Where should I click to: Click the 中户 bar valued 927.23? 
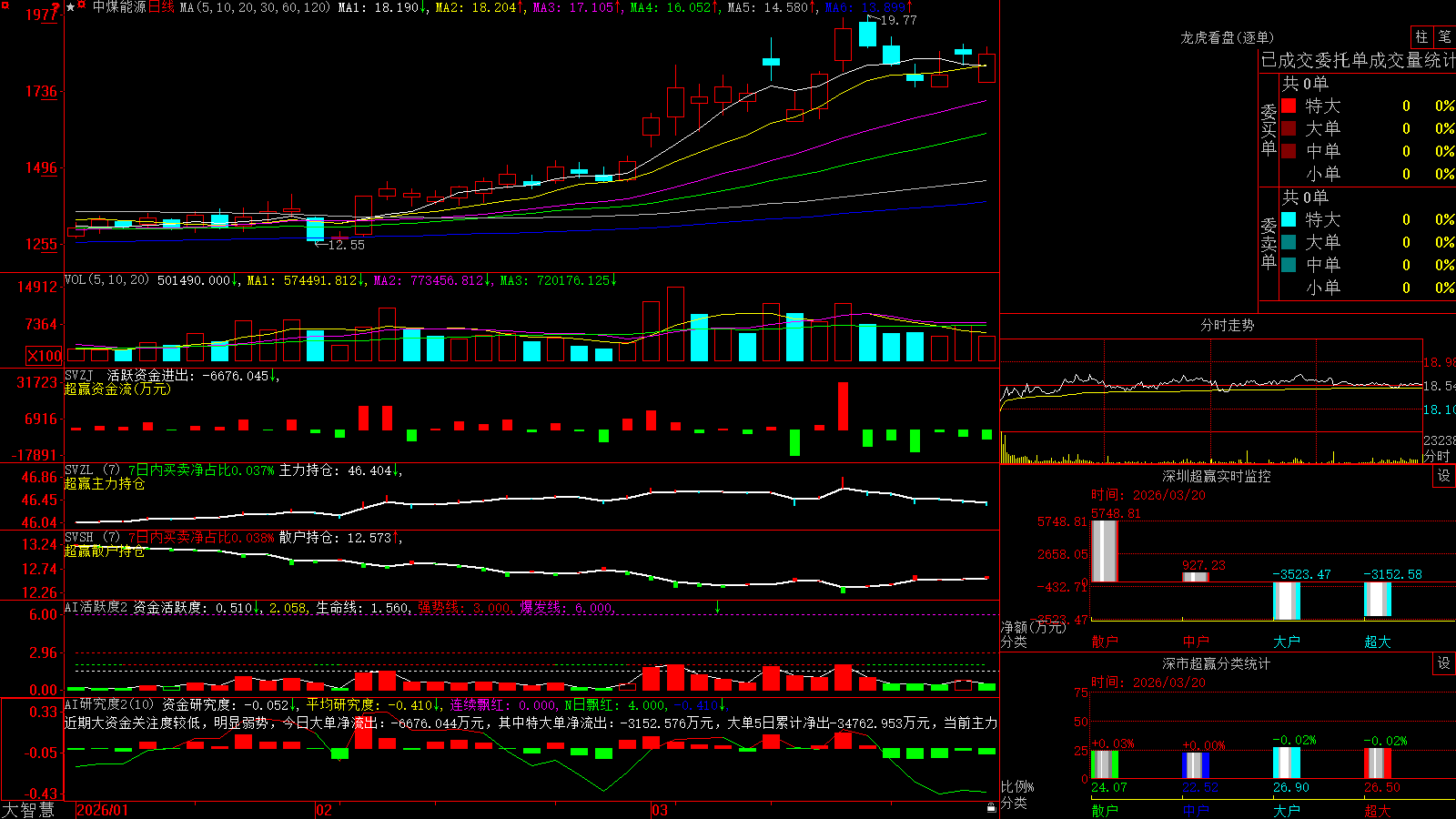pos(1195,577)
